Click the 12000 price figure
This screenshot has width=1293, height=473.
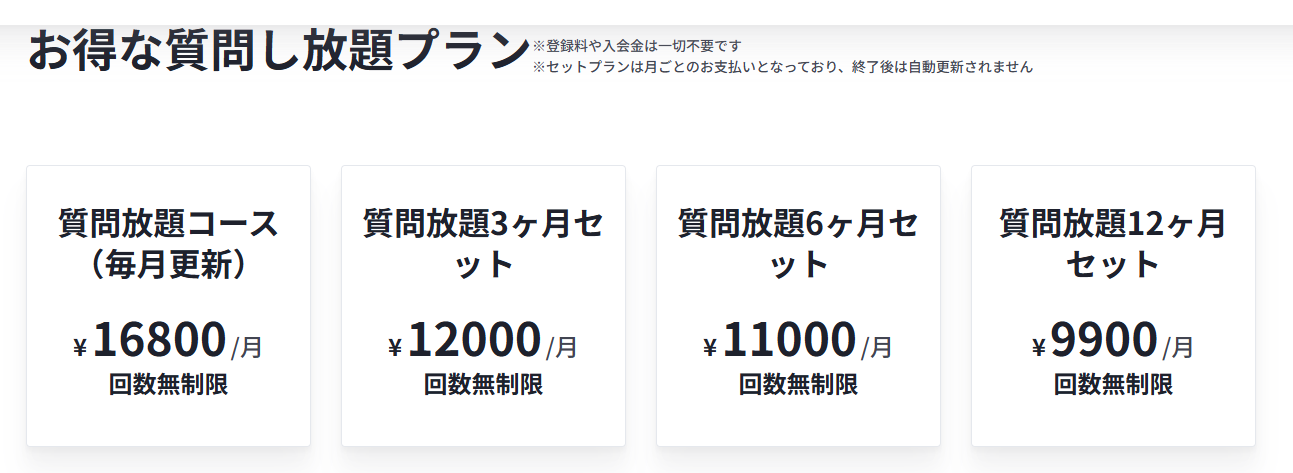(474, 340)
